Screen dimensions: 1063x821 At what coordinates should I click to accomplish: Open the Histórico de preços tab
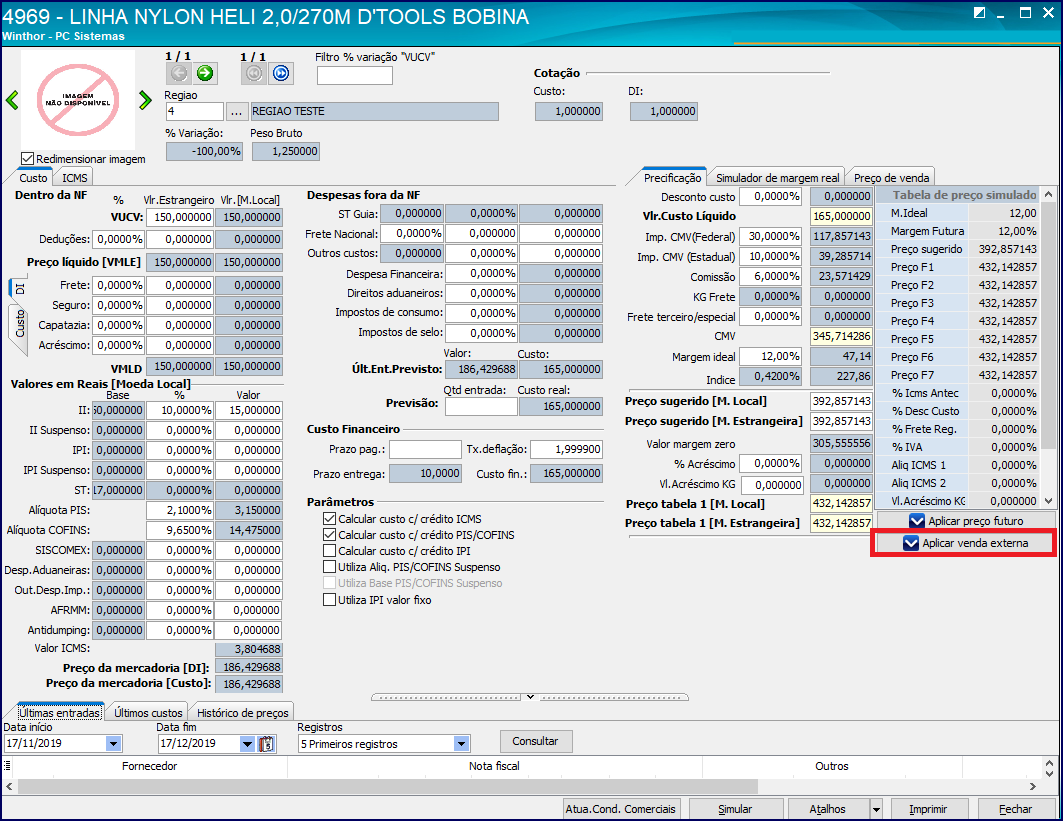pos(243,713)
